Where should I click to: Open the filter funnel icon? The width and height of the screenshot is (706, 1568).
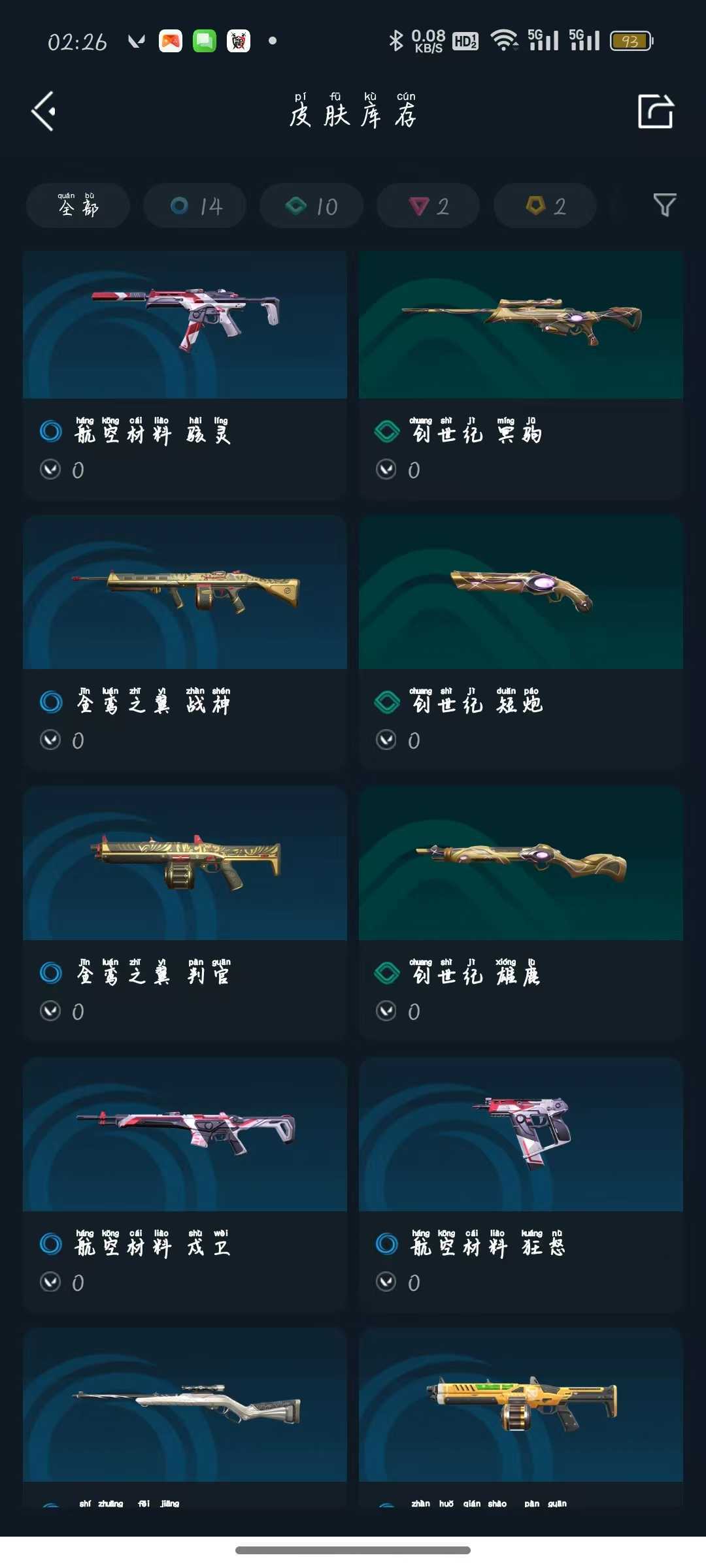coord(665,205)
